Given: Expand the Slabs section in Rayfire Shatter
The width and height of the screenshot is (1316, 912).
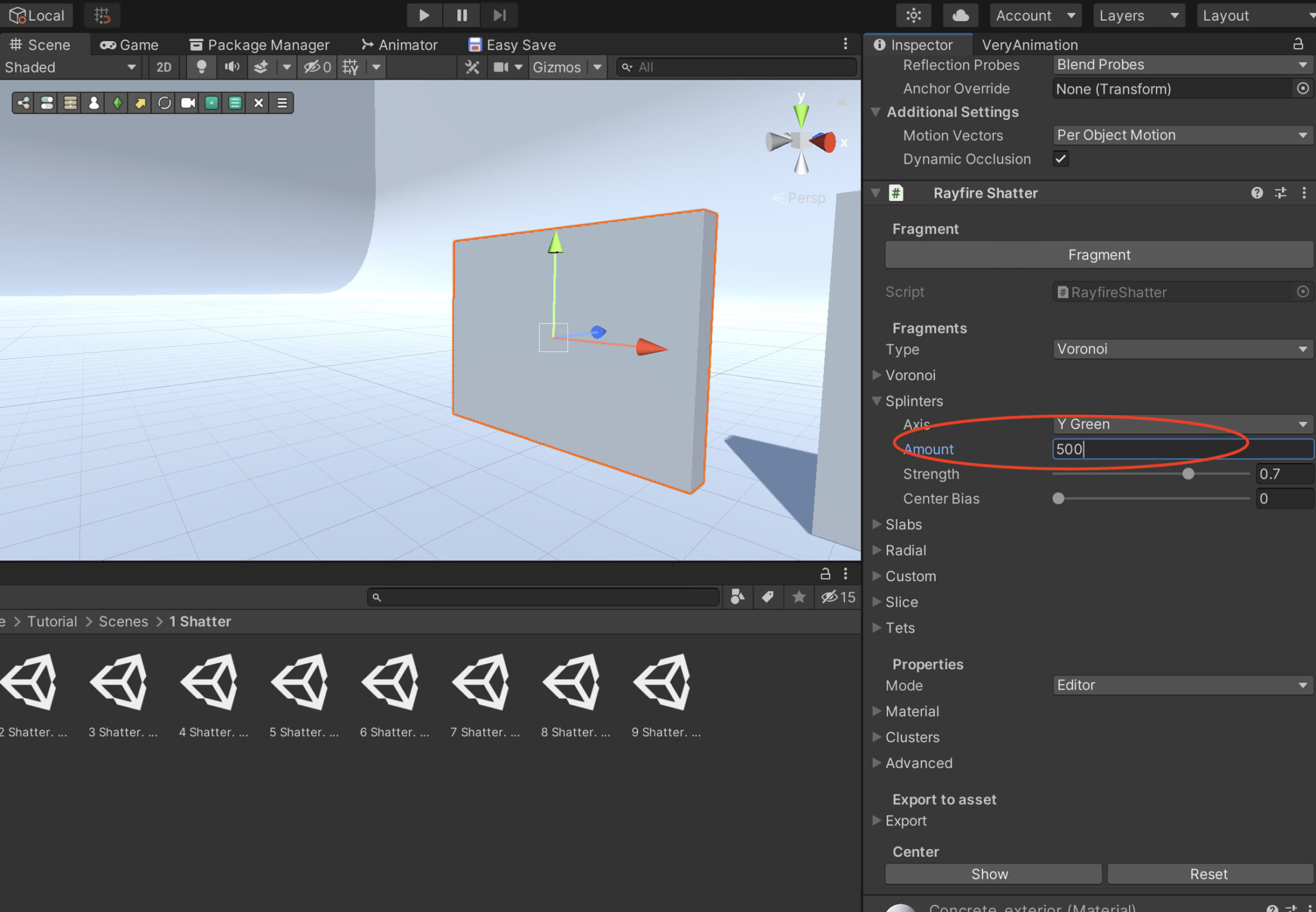Looking at the screenshot, I should pyautogui.click(x=903, y=525).
